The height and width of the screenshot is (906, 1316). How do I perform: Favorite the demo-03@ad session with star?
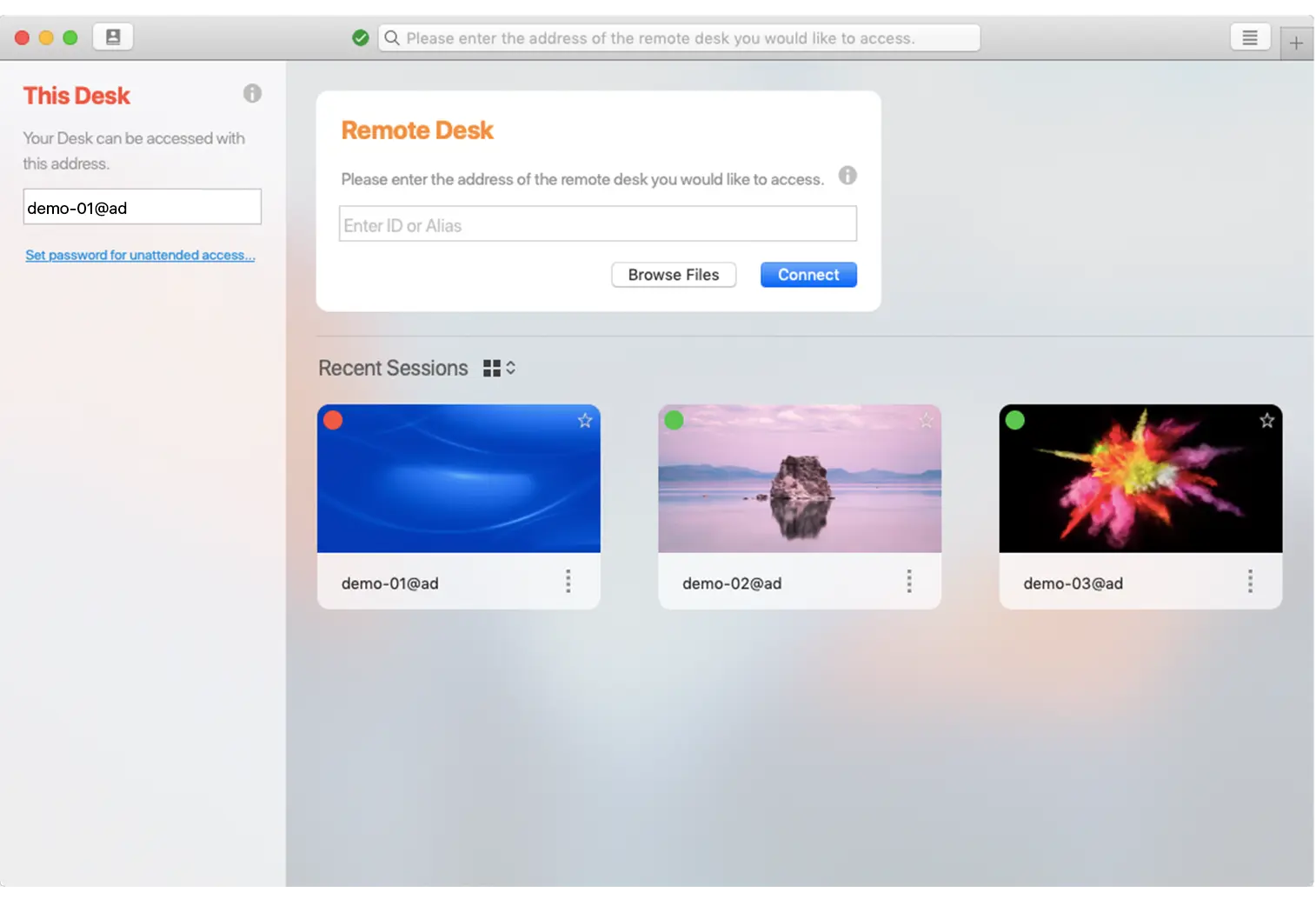(x=1267, y=421)
